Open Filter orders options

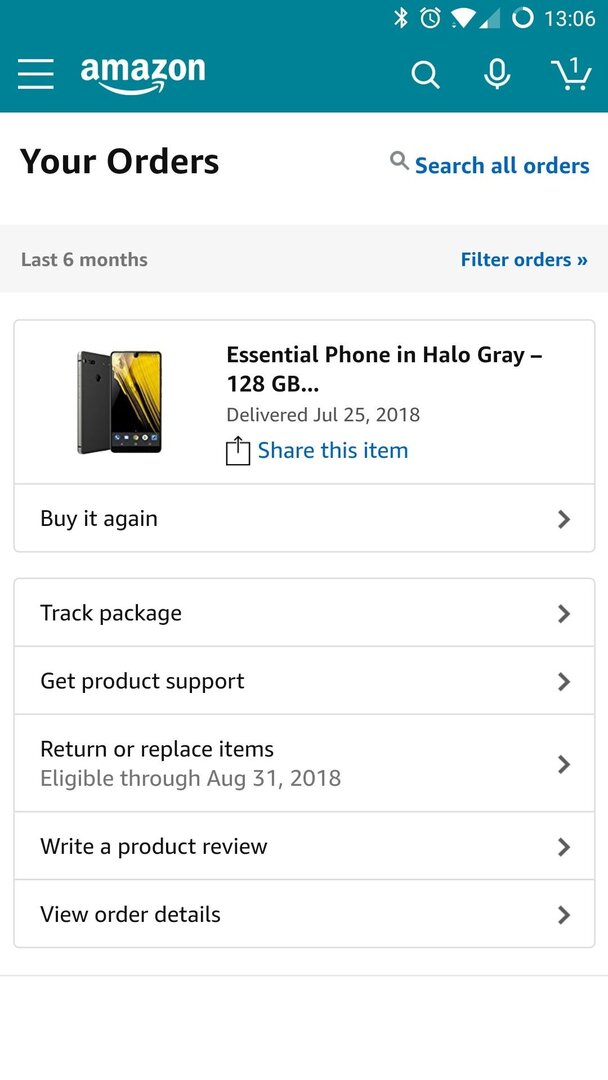click(x=524, y=260)
